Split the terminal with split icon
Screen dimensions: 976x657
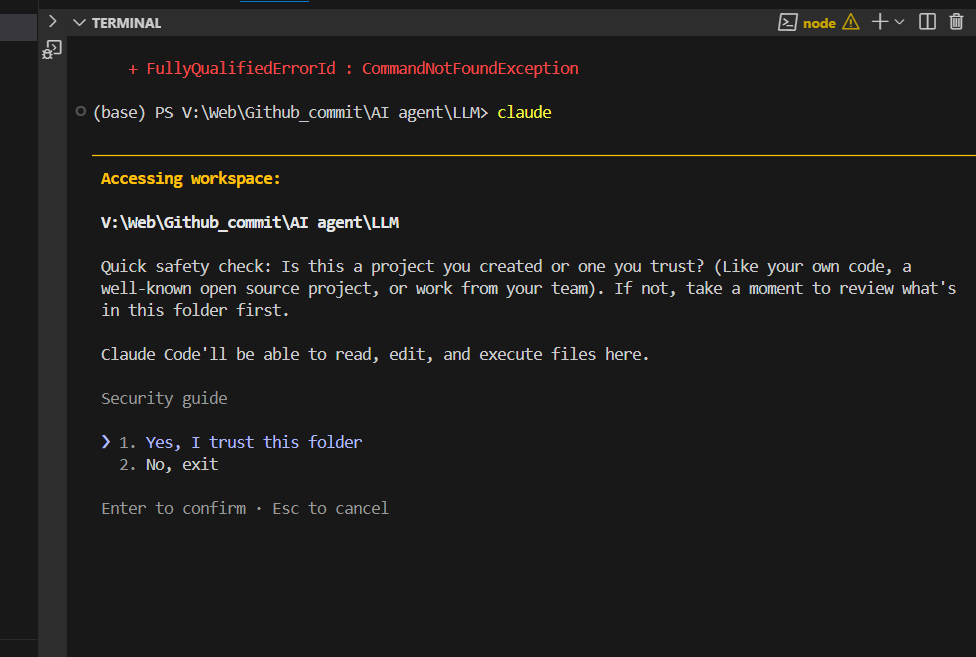[927, 22]
